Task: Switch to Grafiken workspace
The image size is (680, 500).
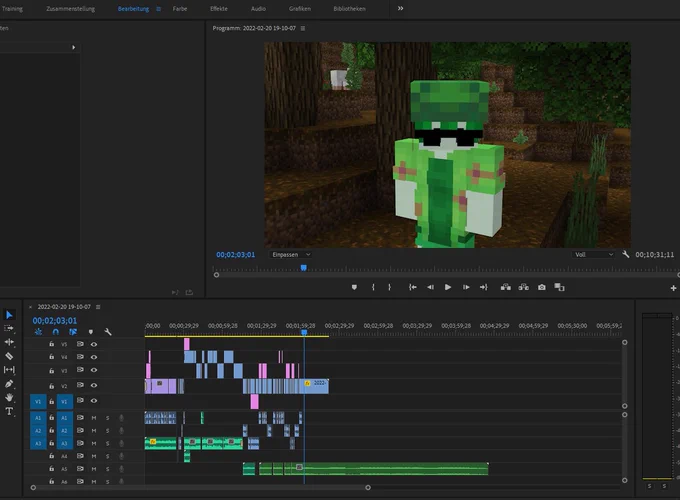Action: [x=300, y=9]
